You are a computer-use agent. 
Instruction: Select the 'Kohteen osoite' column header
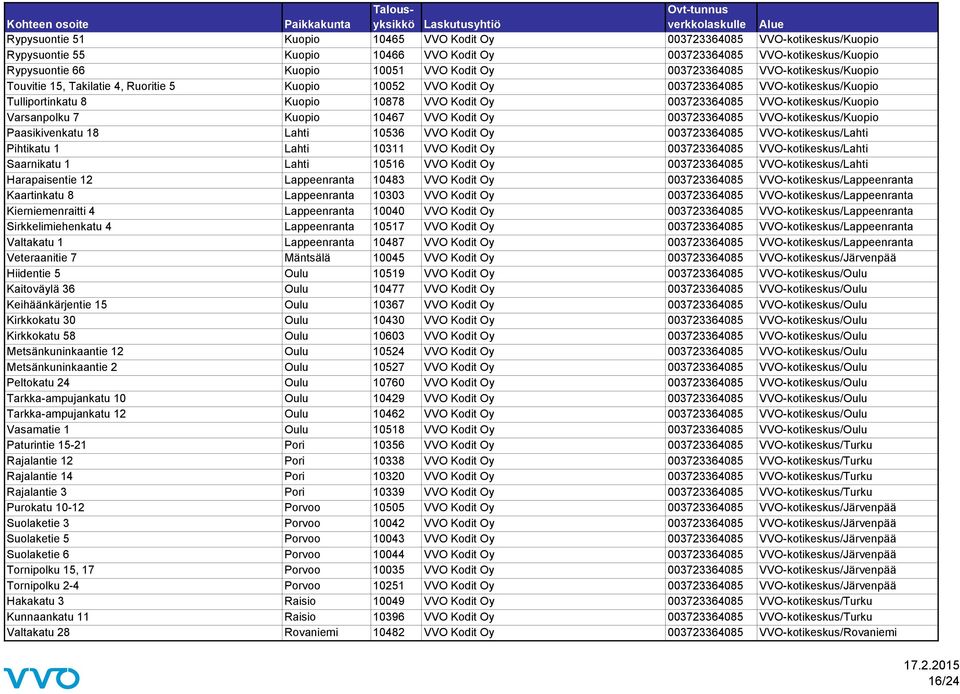pos(47,24)
